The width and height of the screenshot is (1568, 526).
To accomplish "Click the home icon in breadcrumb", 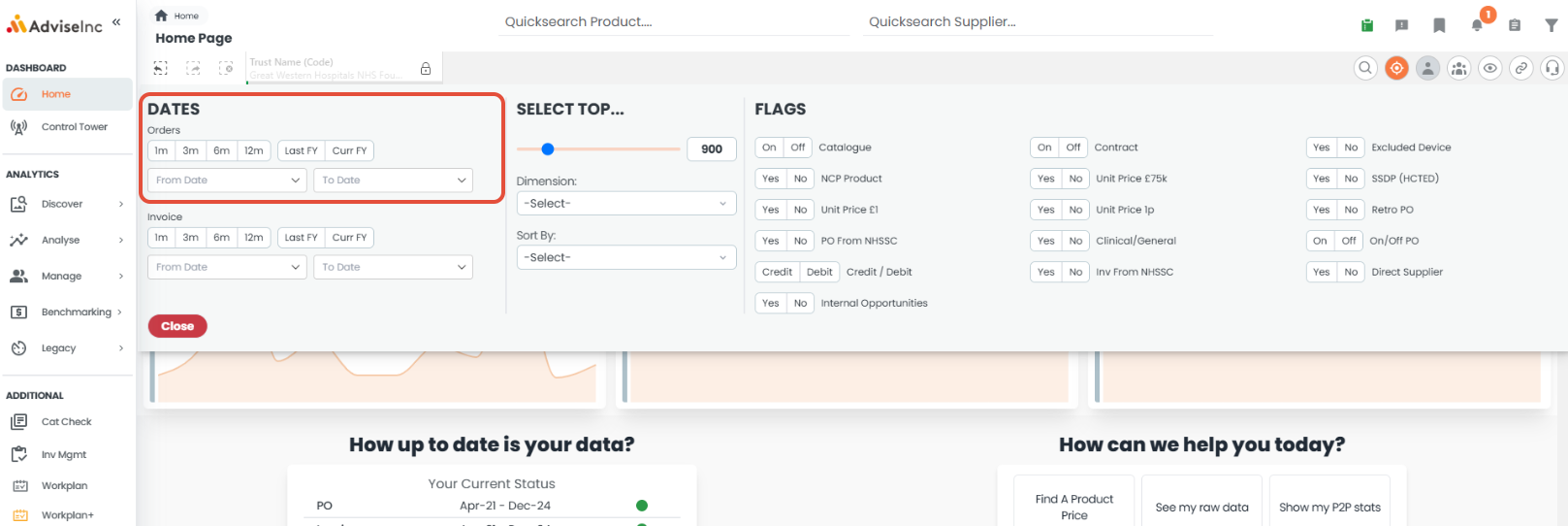I will 161,16.
